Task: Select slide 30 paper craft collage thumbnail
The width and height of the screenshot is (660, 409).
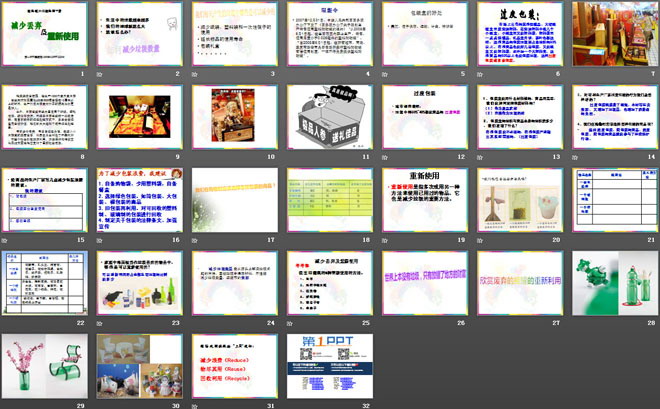Action: pyautogui.click(x=140, y=366)
